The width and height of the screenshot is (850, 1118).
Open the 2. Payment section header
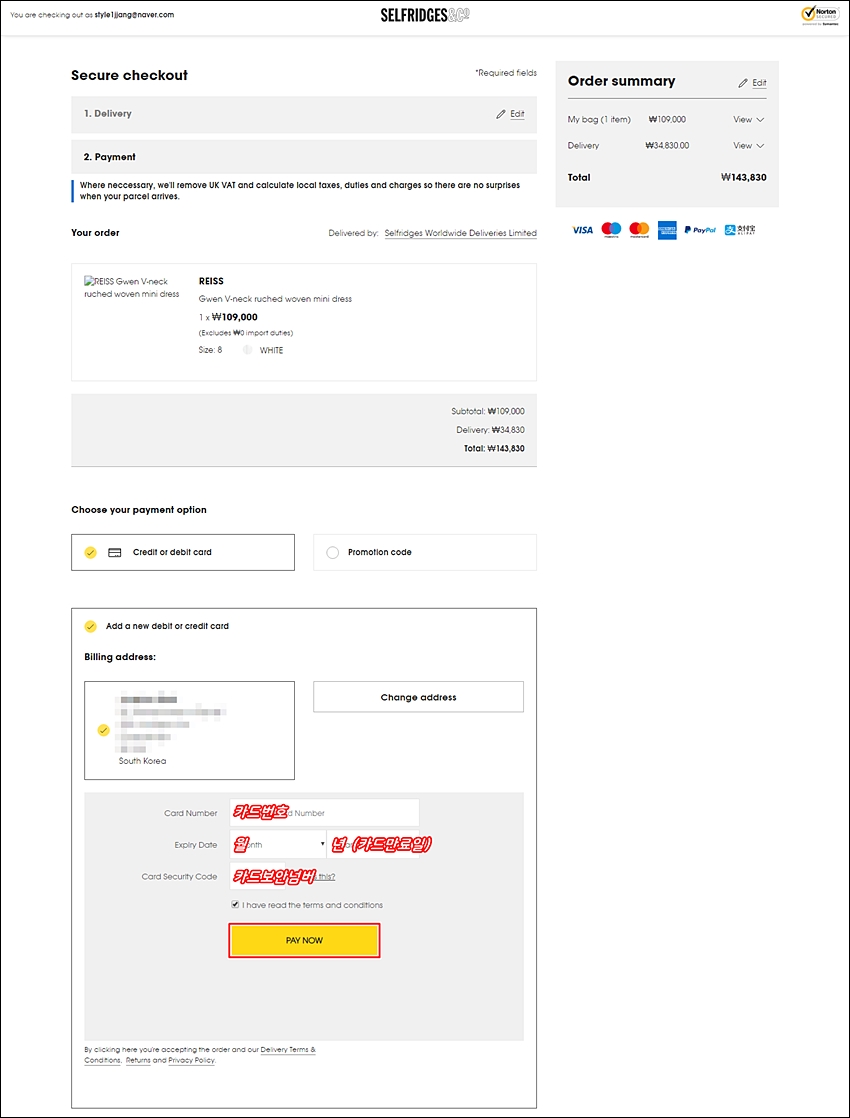(304, 157)
